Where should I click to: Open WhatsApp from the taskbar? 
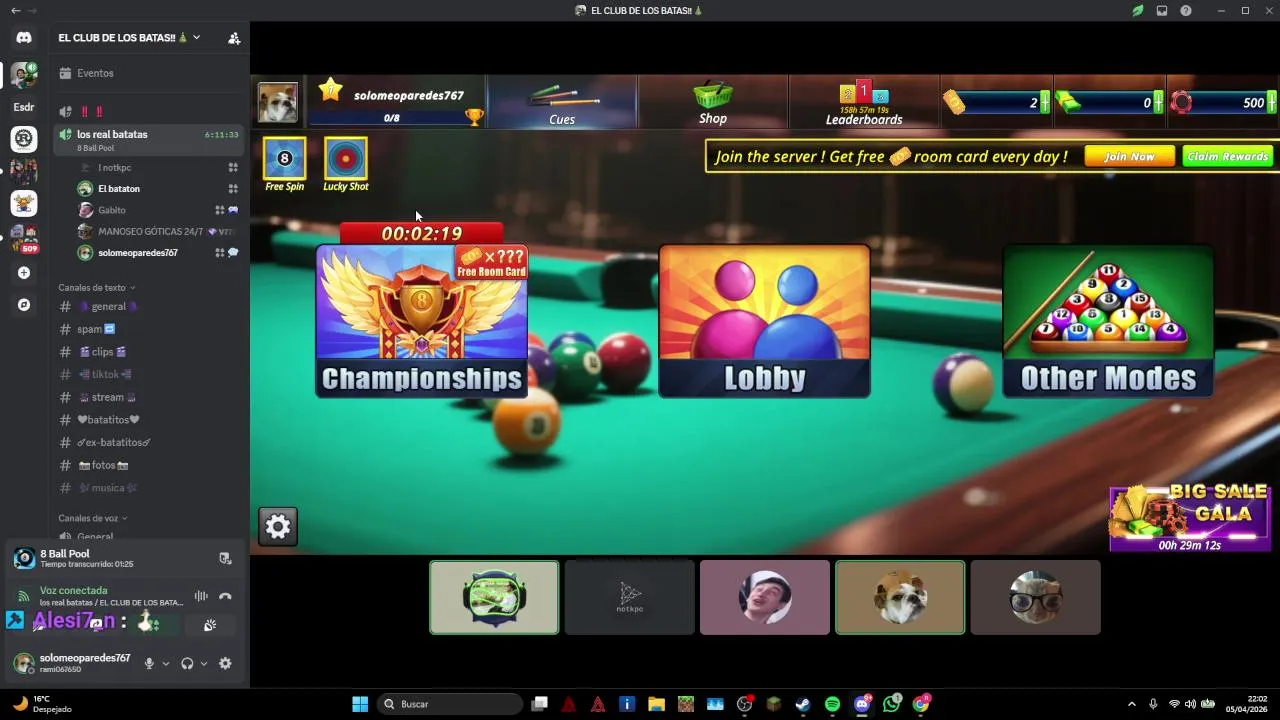(891, 704)
